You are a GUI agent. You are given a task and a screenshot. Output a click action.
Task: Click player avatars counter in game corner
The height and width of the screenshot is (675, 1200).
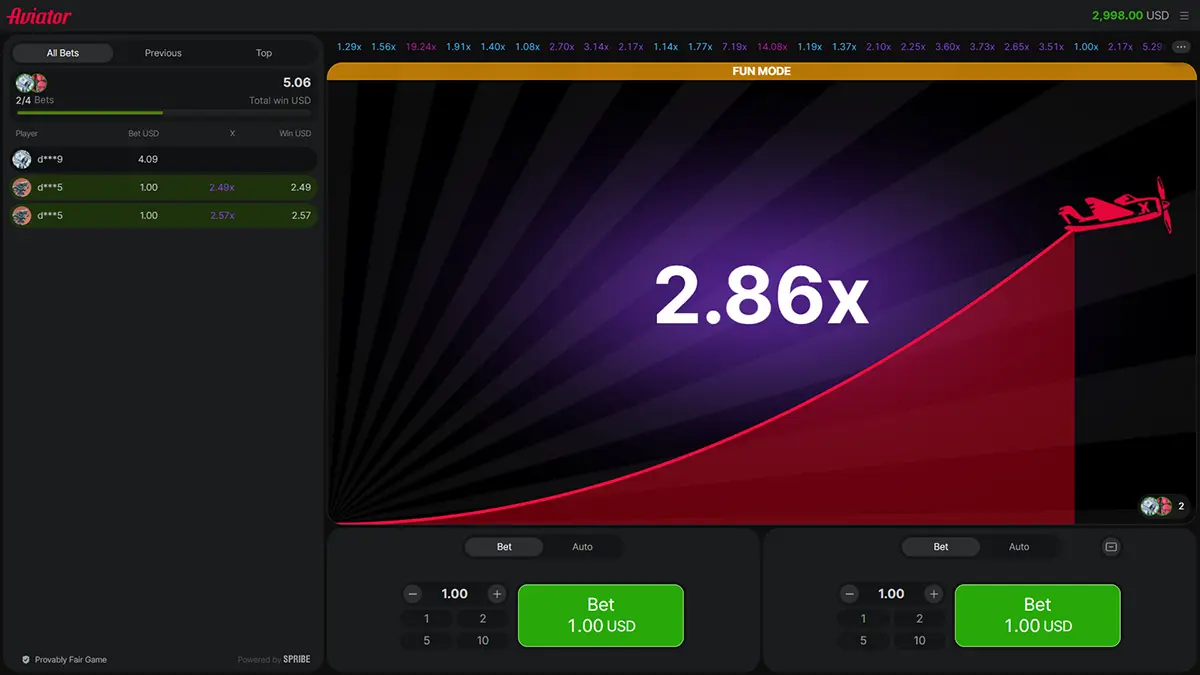[1164, 506]
